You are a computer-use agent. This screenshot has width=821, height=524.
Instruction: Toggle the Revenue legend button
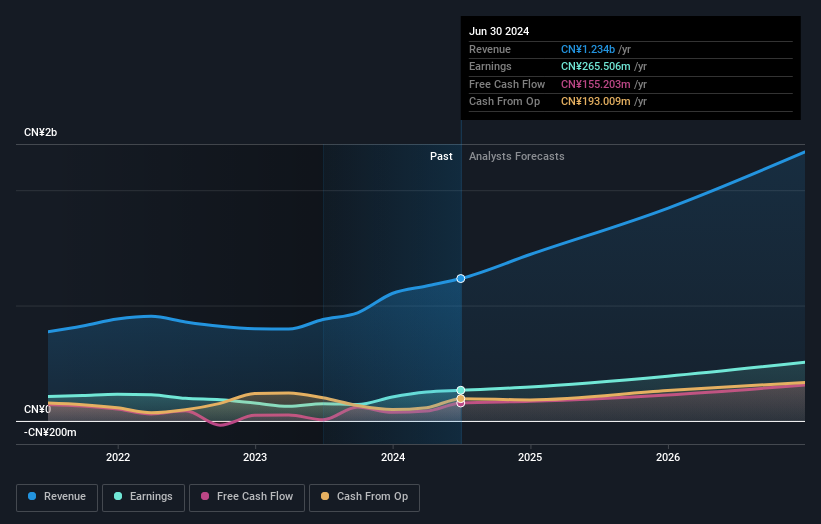(x=57, y=497)
